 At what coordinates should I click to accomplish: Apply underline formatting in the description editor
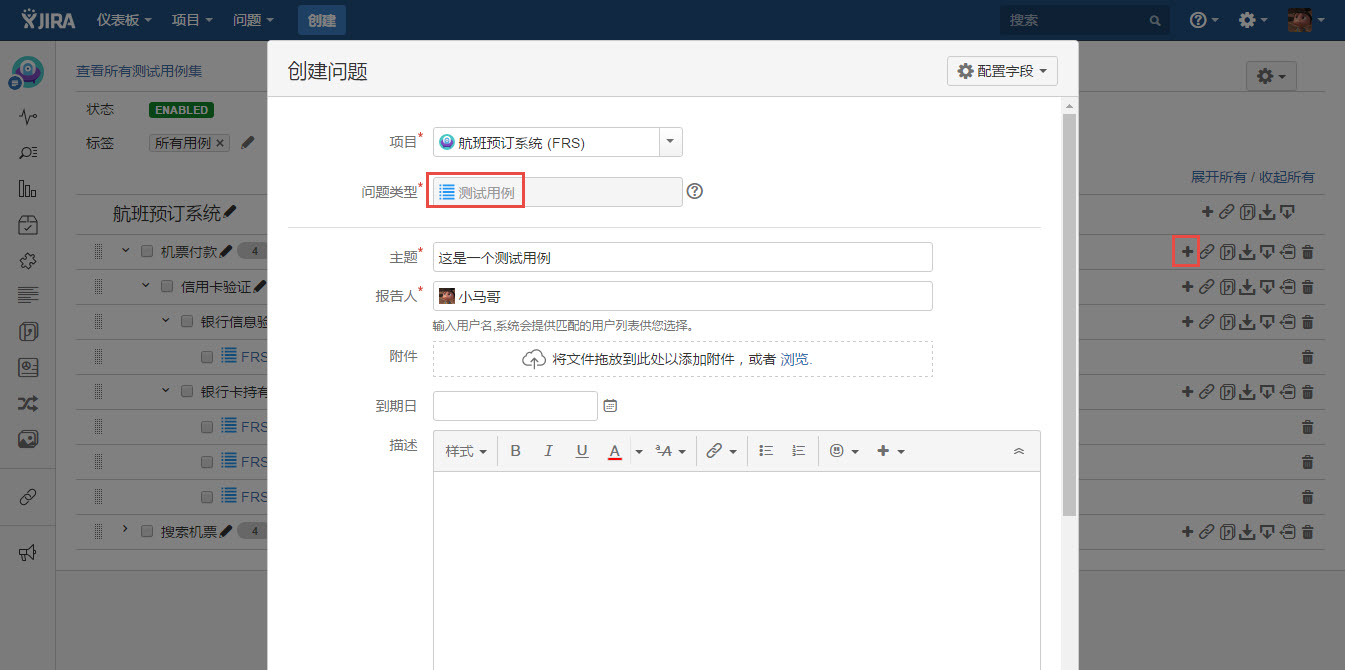point(582,451)
